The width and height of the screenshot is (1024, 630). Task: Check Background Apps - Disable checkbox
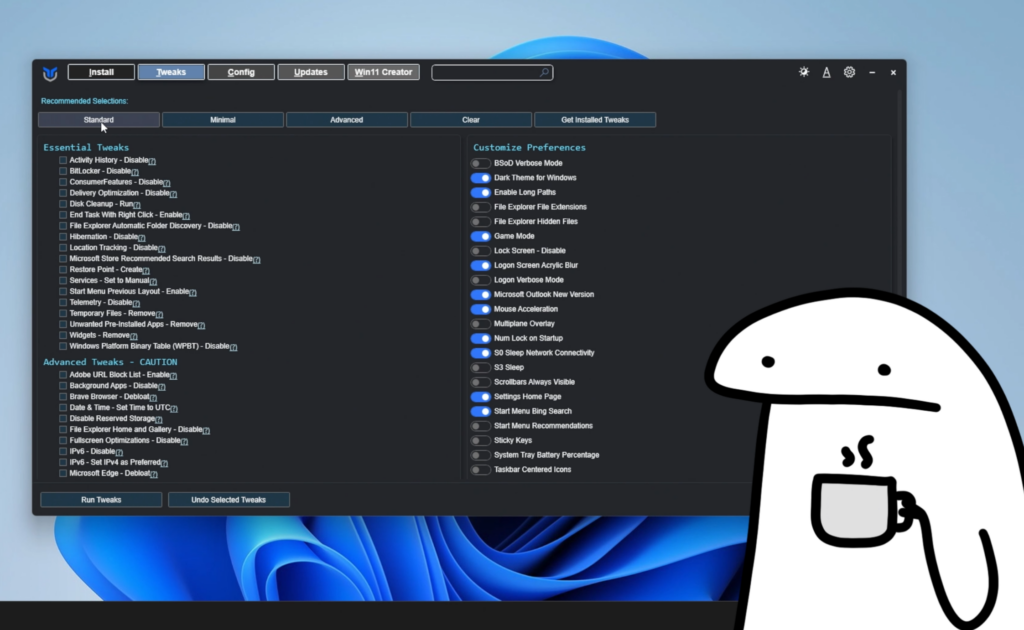coord(63,386)
